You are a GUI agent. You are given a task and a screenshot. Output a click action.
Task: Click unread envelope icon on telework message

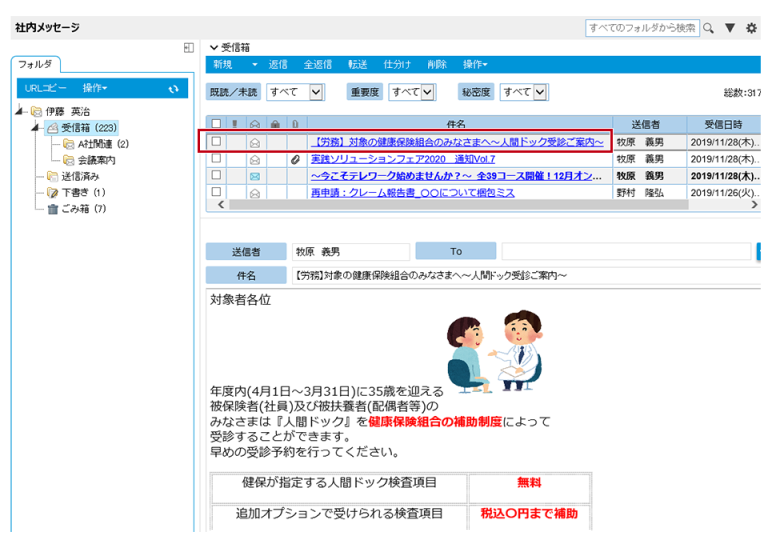254,176
